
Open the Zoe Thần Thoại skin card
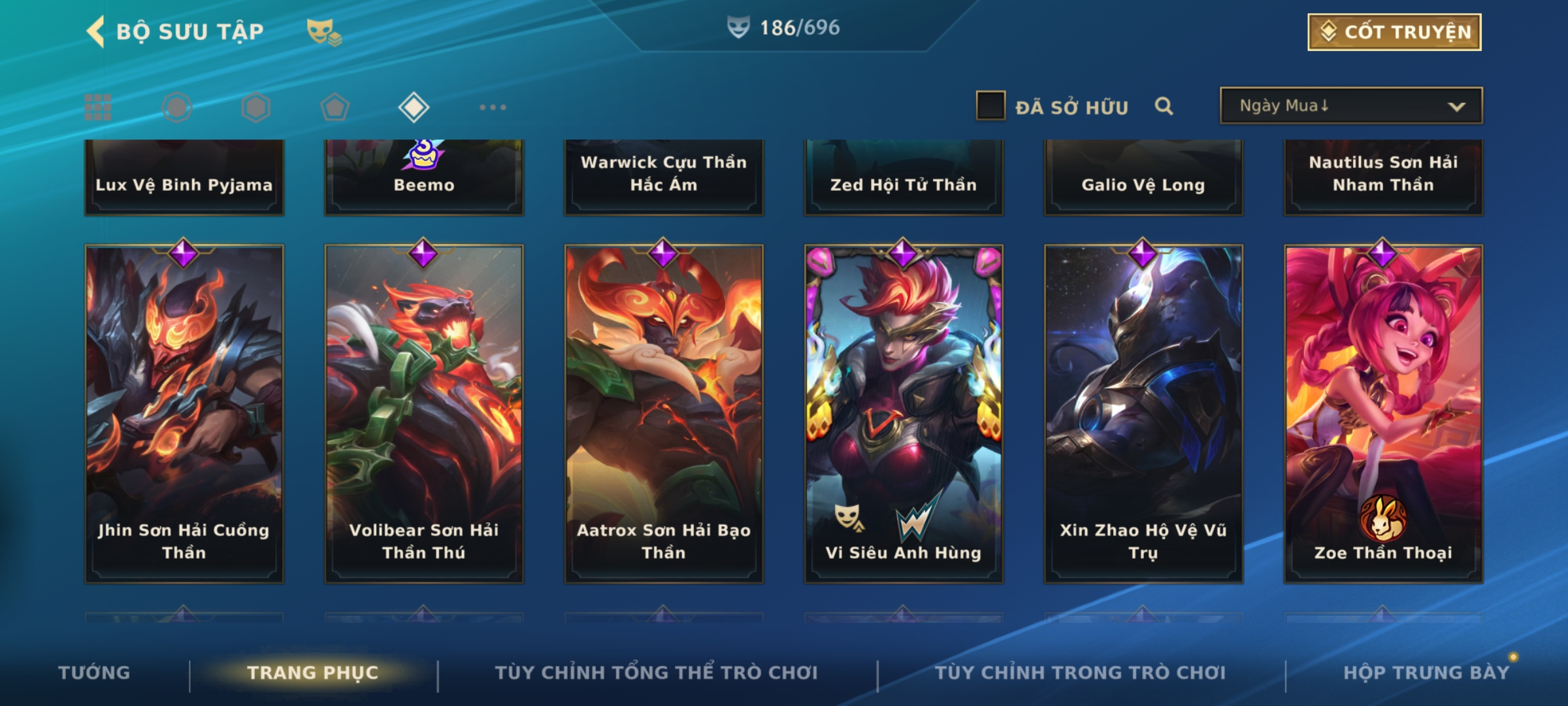[x=1383, y=413]
